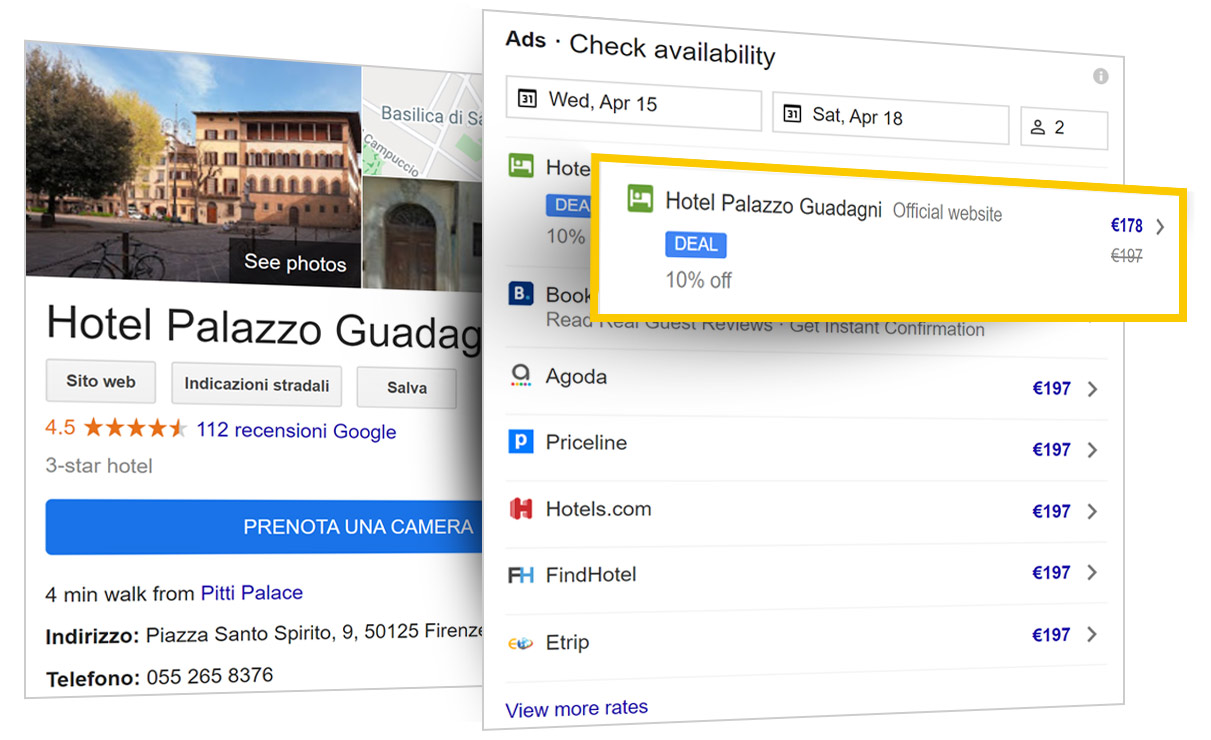Image resolution: width=1211 pixels, height=740 pixels.
Task: Click the €197 price in Priceline row
Action: coord(1052,450)
